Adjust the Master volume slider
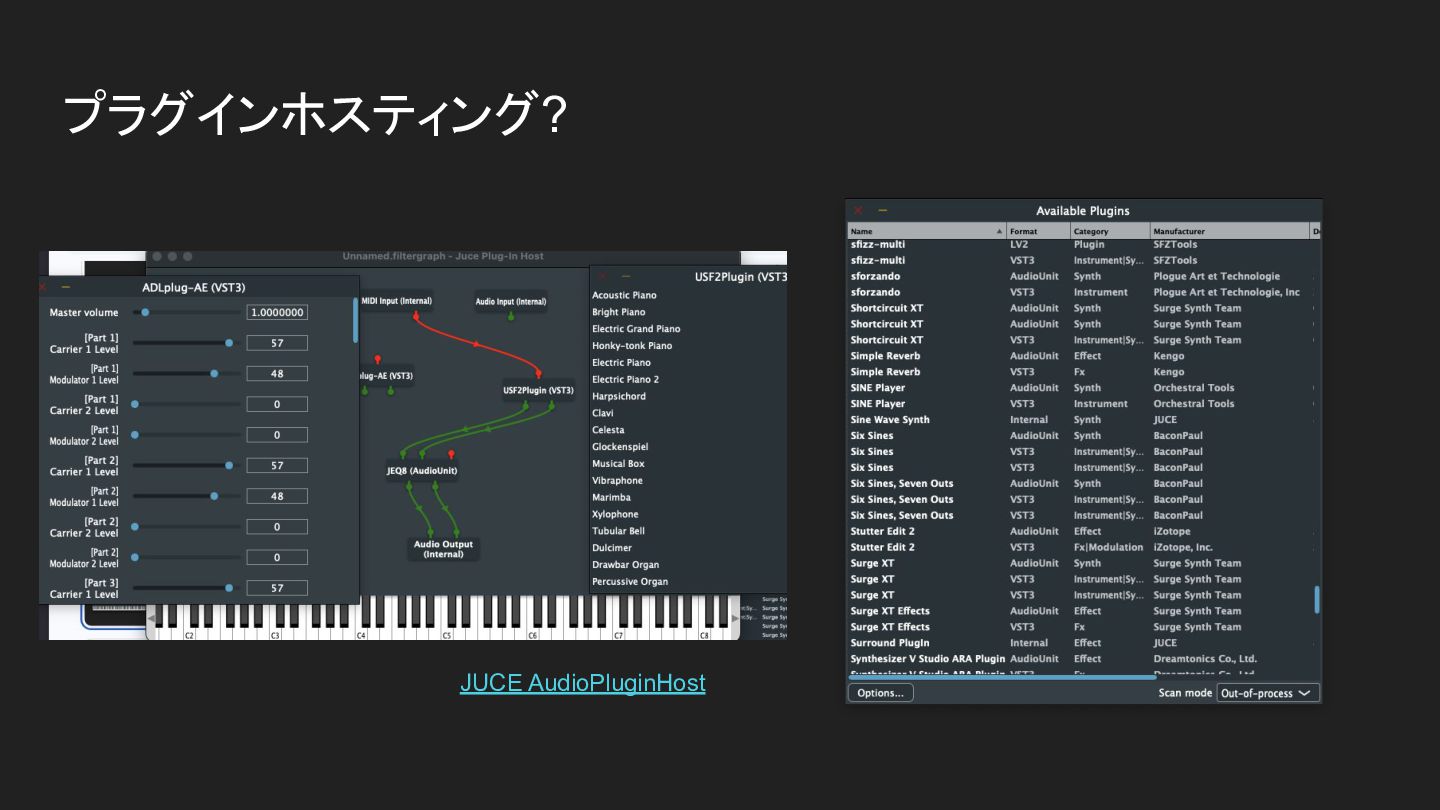Viewport: 1440px width, 810px height. 186,312
